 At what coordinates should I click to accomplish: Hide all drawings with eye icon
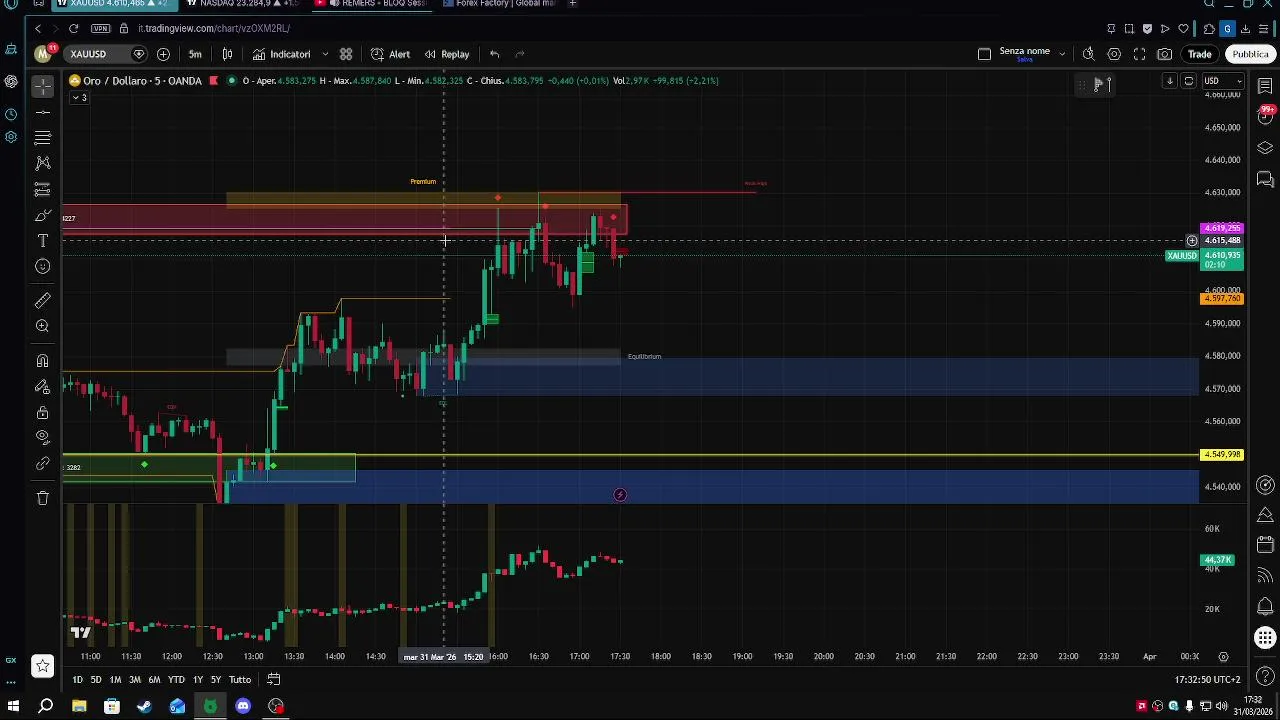[42, 437]
